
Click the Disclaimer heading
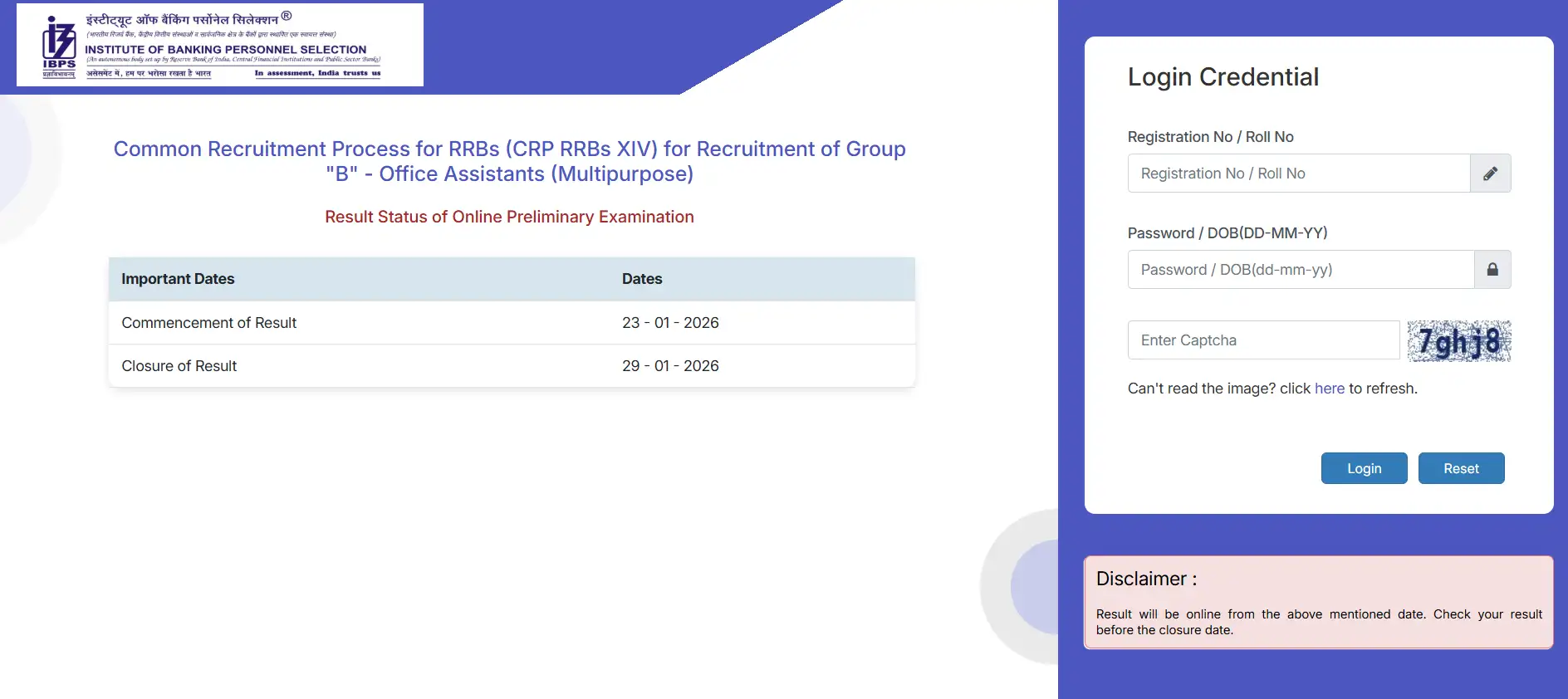1146,579
